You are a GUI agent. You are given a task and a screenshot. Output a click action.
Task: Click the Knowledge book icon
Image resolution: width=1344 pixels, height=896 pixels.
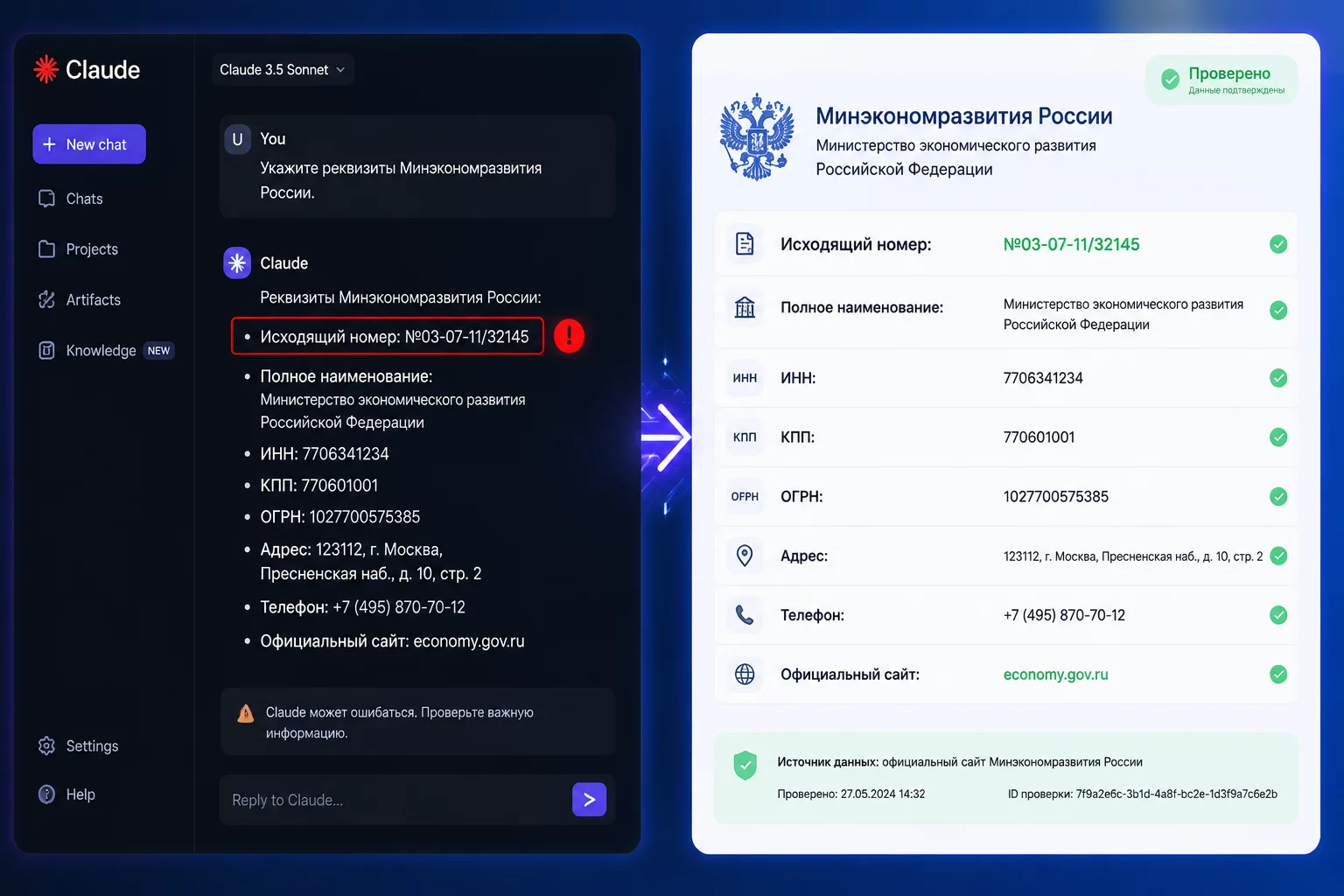pos(47,351)
